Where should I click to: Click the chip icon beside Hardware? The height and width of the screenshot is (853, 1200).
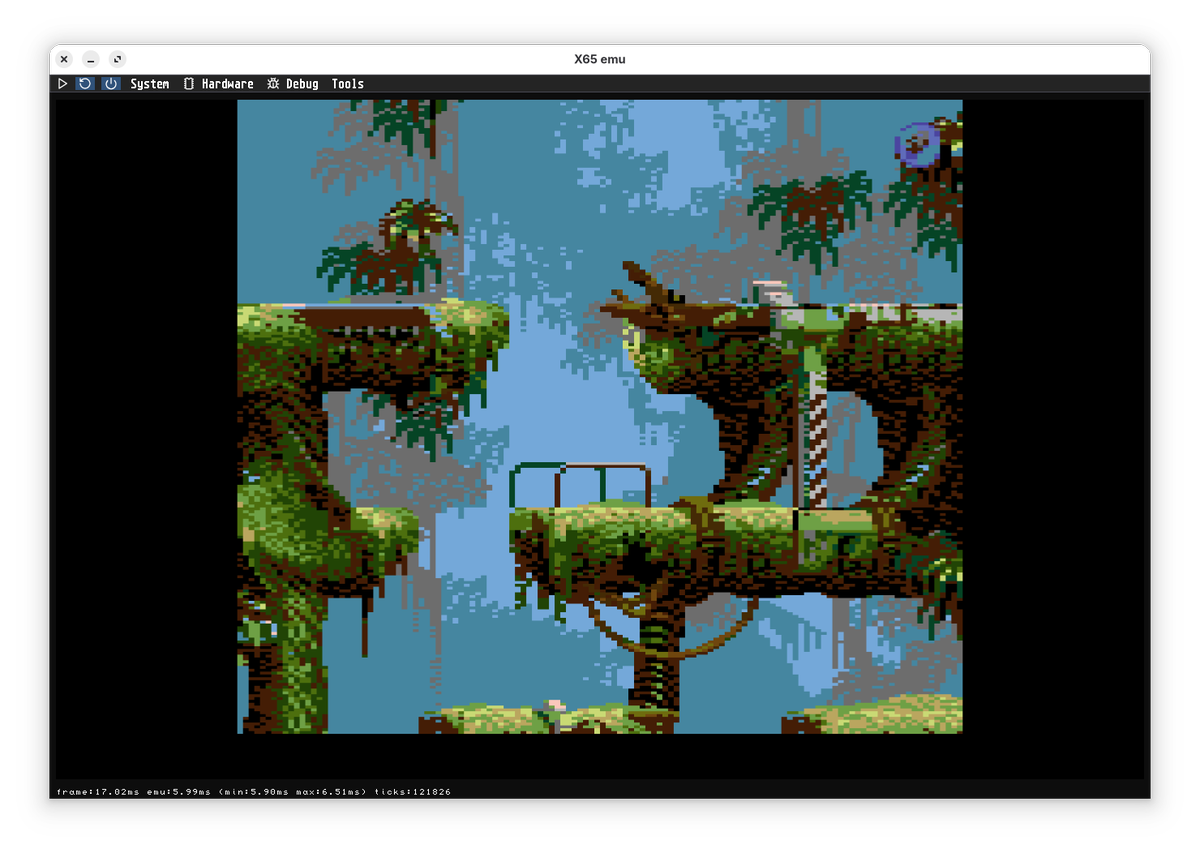coord(189,84)
